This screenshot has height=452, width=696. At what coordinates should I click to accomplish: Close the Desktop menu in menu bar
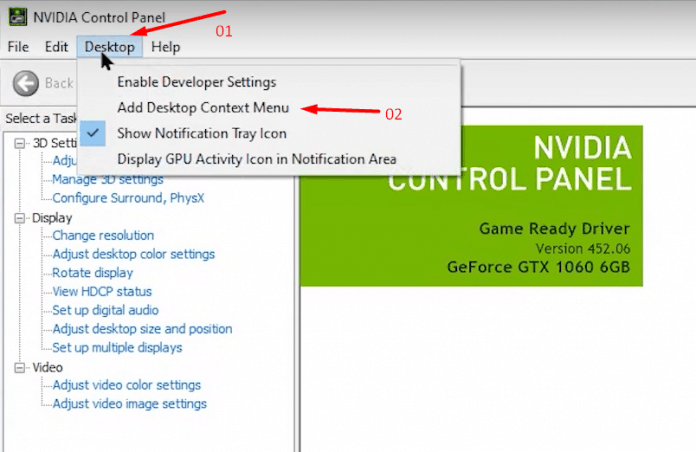[109, 47]
